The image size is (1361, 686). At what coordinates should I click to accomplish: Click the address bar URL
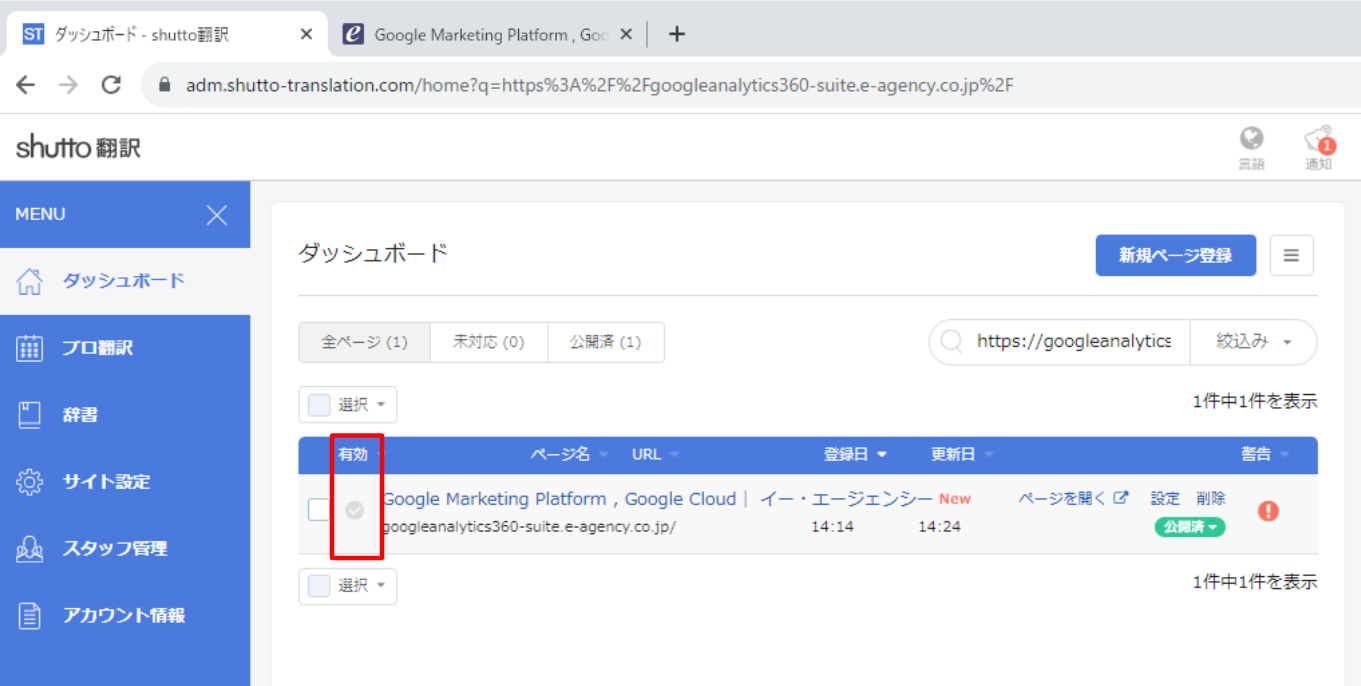point(600,85)
